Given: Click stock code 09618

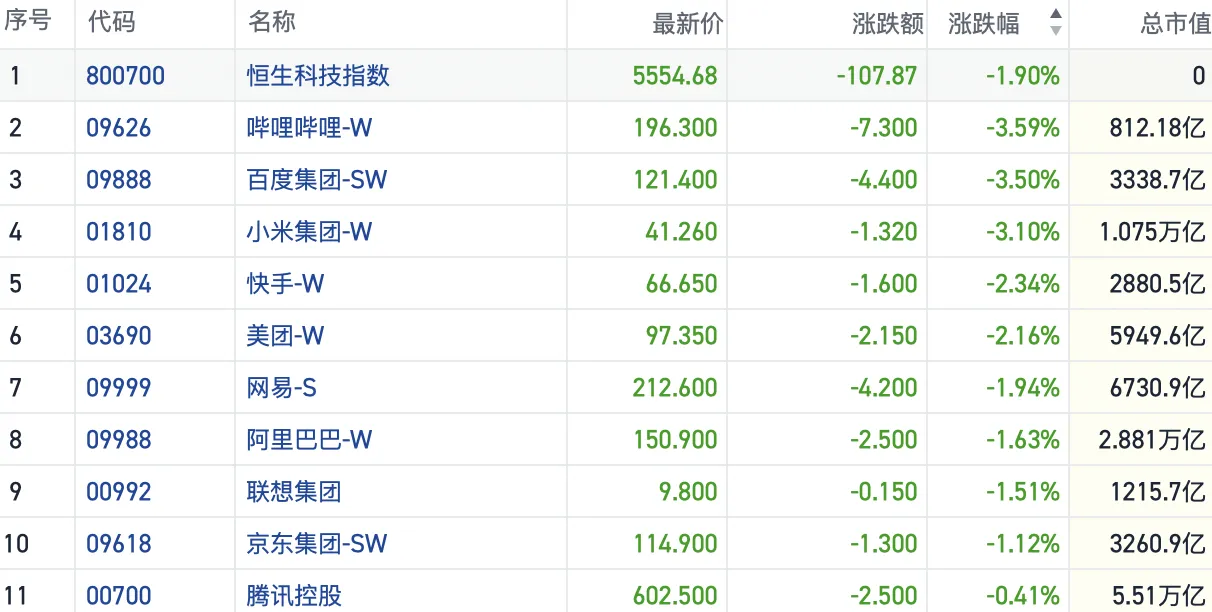Looking at the screenshot, I should click(119, 544).
